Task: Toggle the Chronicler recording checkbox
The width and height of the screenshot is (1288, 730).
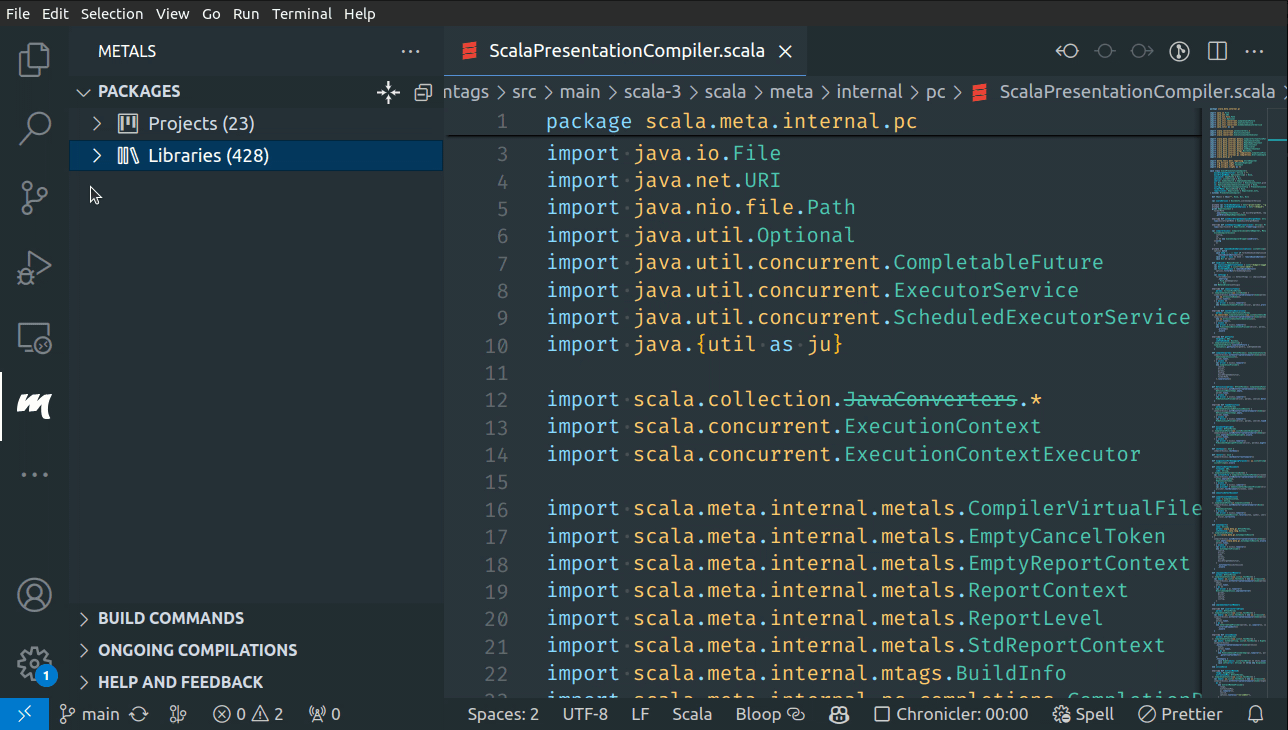Action: 951,714
